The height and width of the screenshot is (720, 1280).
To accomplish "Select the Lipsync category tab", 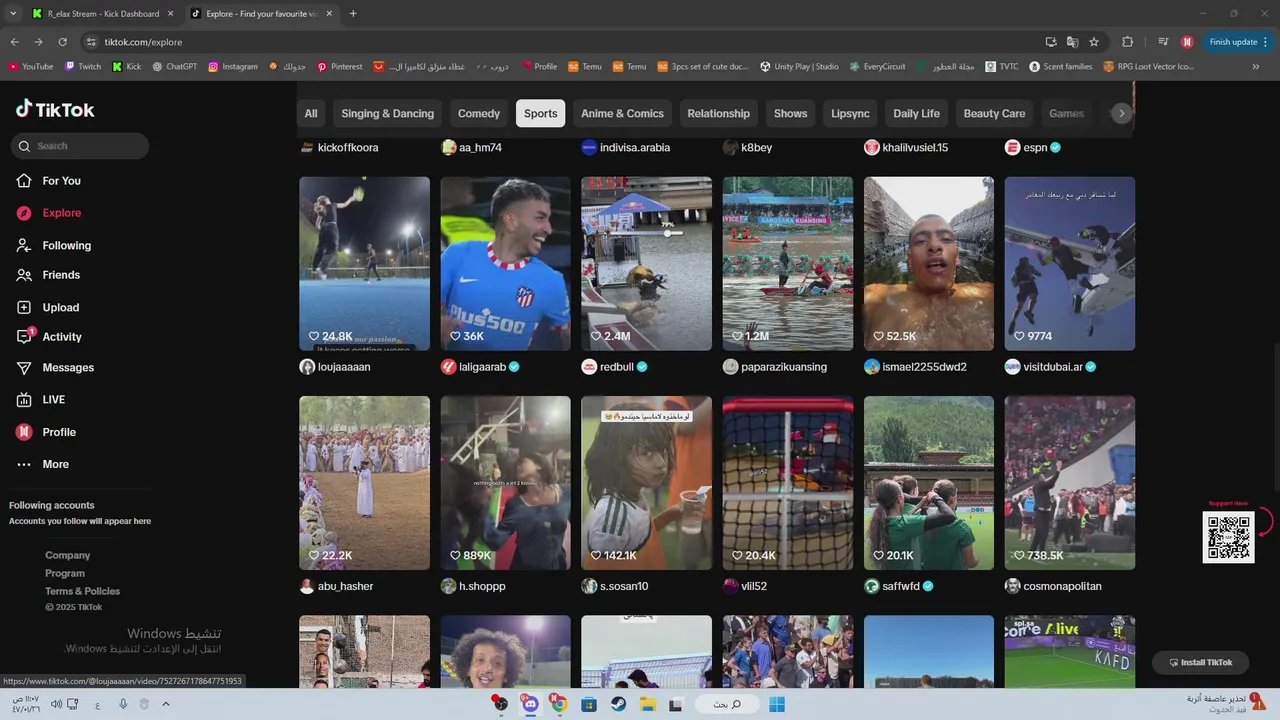I will coord(850,114).
